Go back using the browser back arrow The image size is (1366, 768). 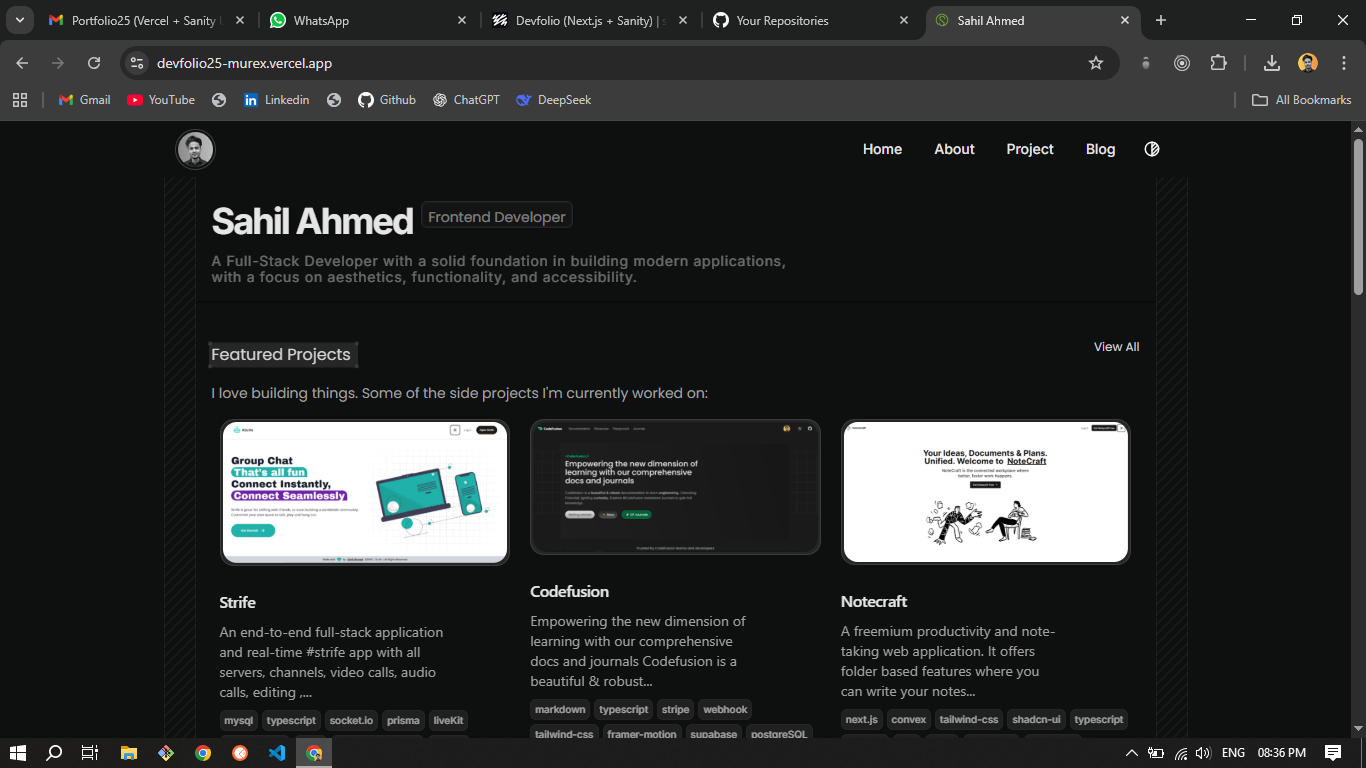tap(22, 63)
